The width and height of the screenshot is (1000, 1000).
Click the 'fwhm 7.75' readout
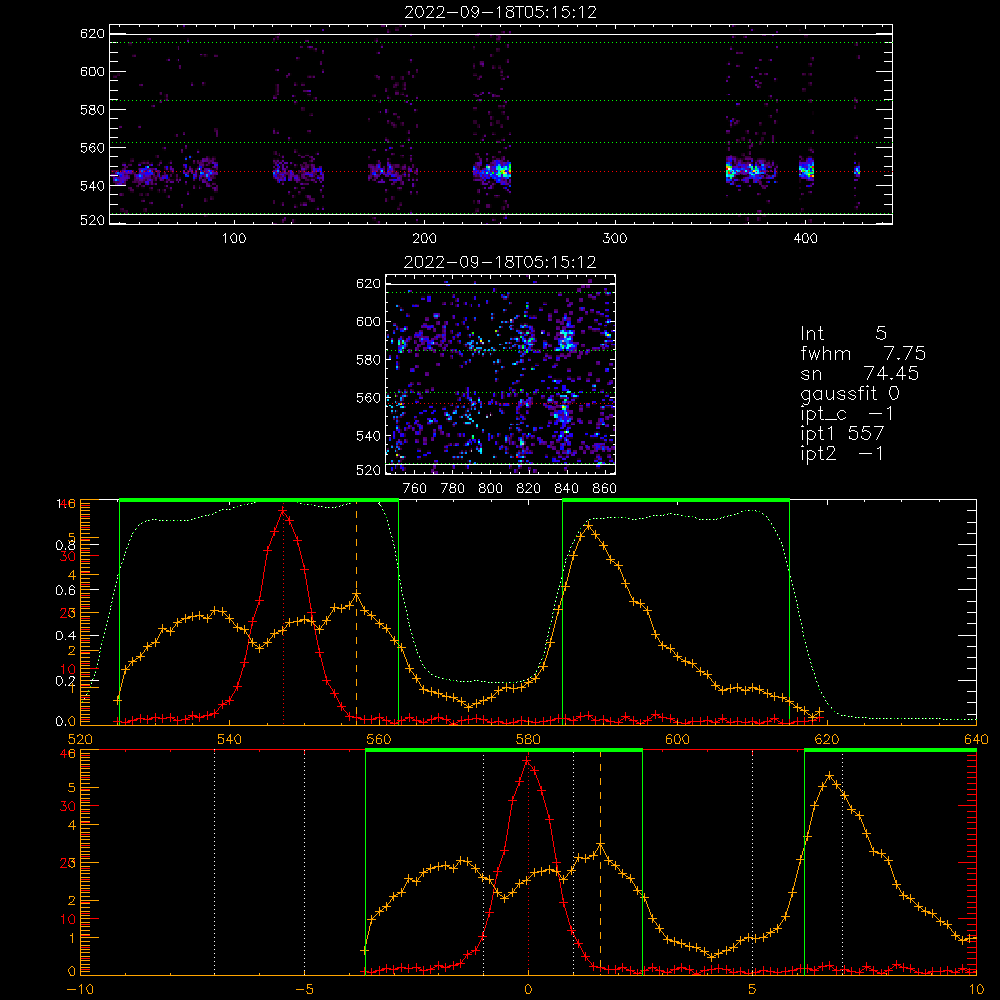[x=863, y=353]
